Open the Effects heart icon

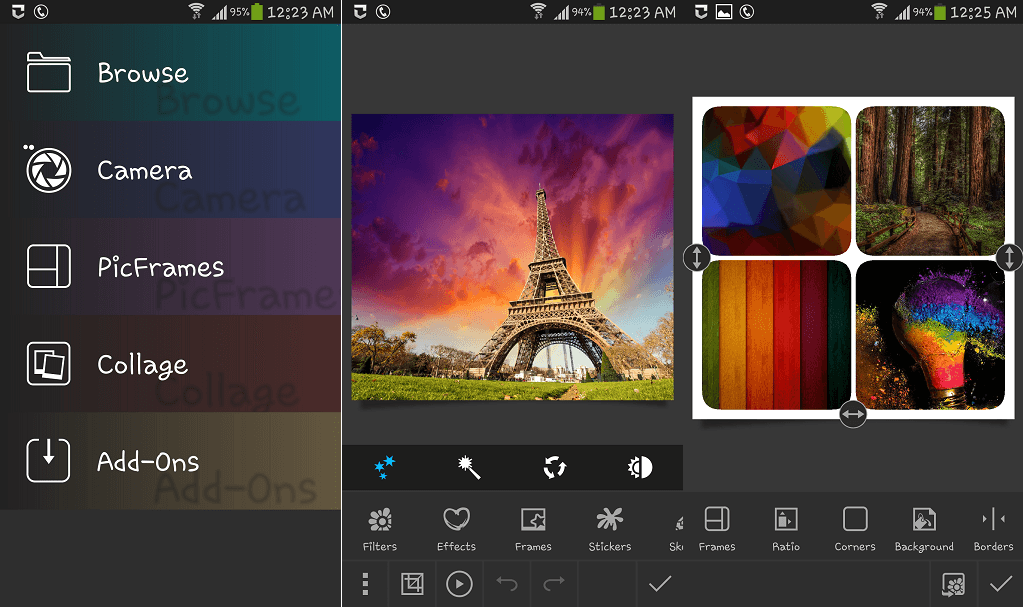456,521
